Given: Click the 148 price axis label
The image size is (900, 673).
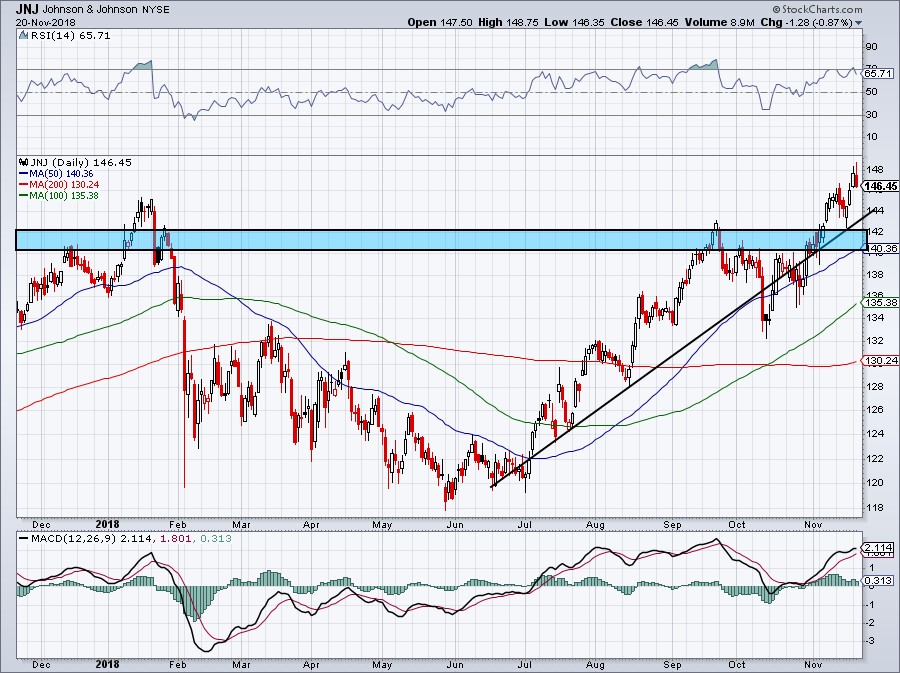Looking at the screenshot, I should coord(875,170).
